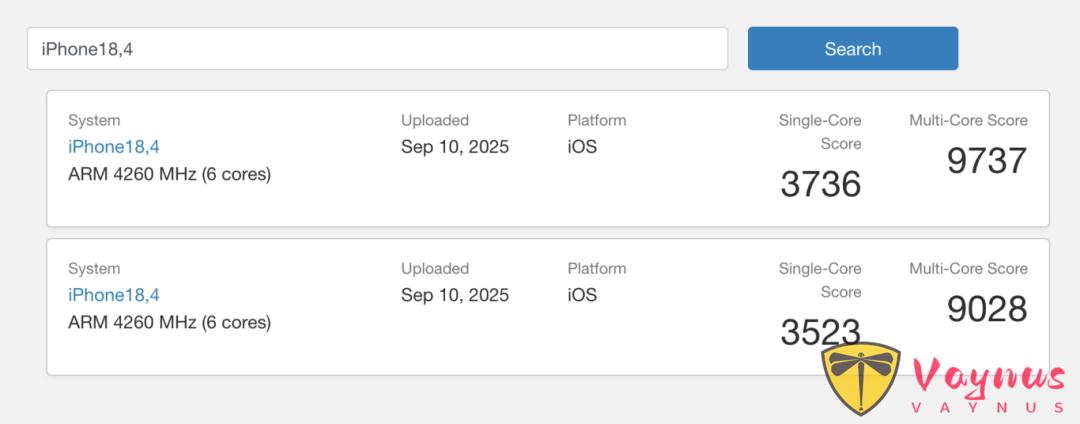Click the blue Search button

pyautogui.click(x=853, y=49)
